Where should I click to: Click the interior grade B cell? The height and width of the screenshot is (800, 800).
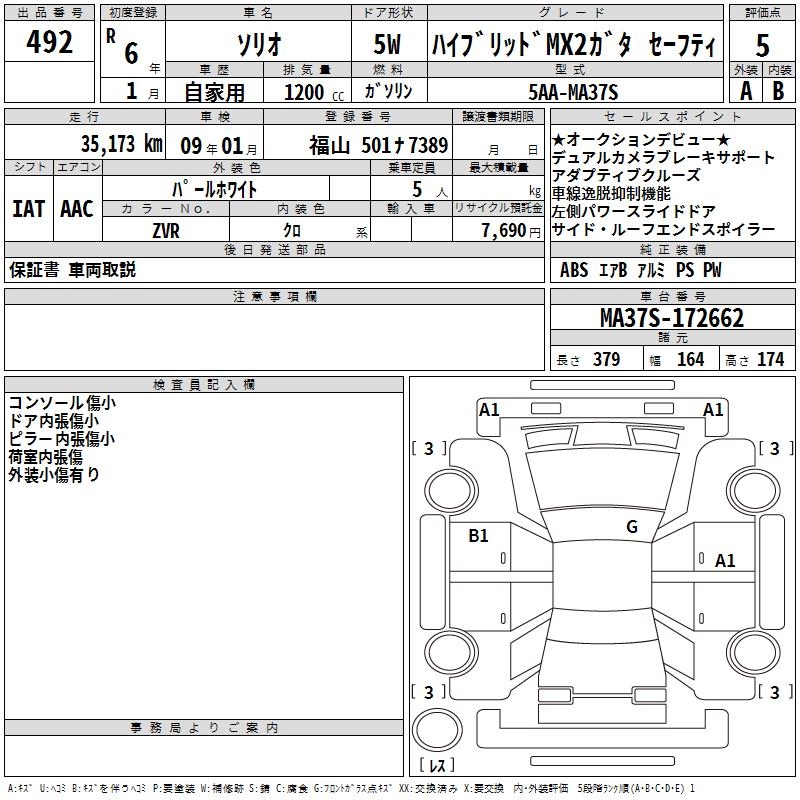pos(779,91)
